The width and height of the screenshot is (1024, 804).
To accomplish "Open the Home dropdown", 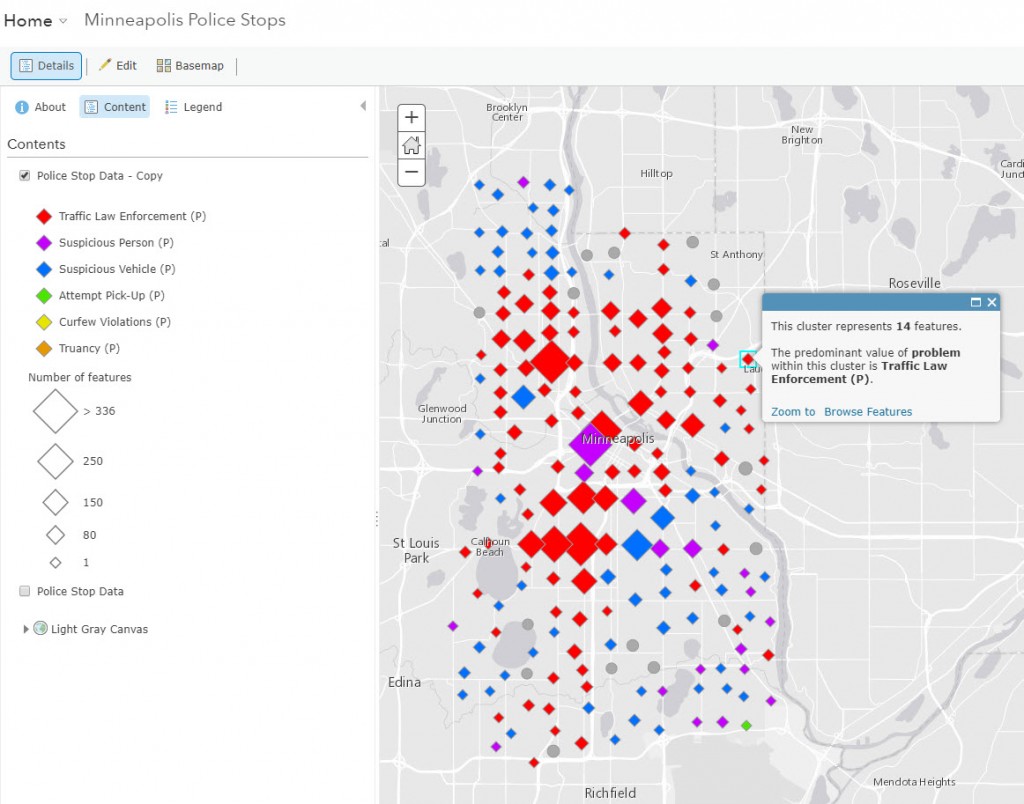I will (x=62, y=20).
